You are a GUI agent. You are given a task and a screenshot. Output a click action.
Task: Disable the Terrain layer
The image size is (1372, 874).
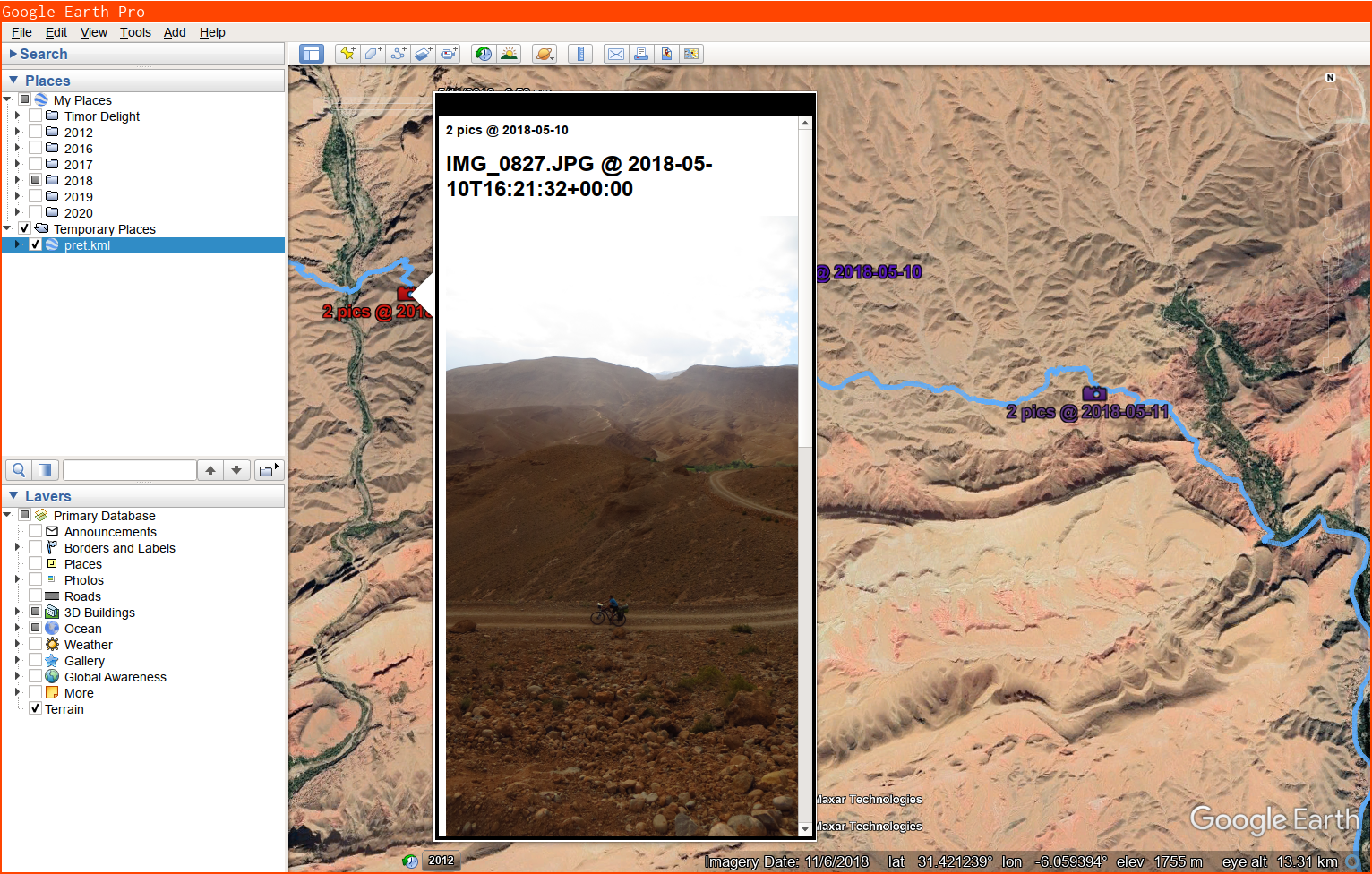35,708
